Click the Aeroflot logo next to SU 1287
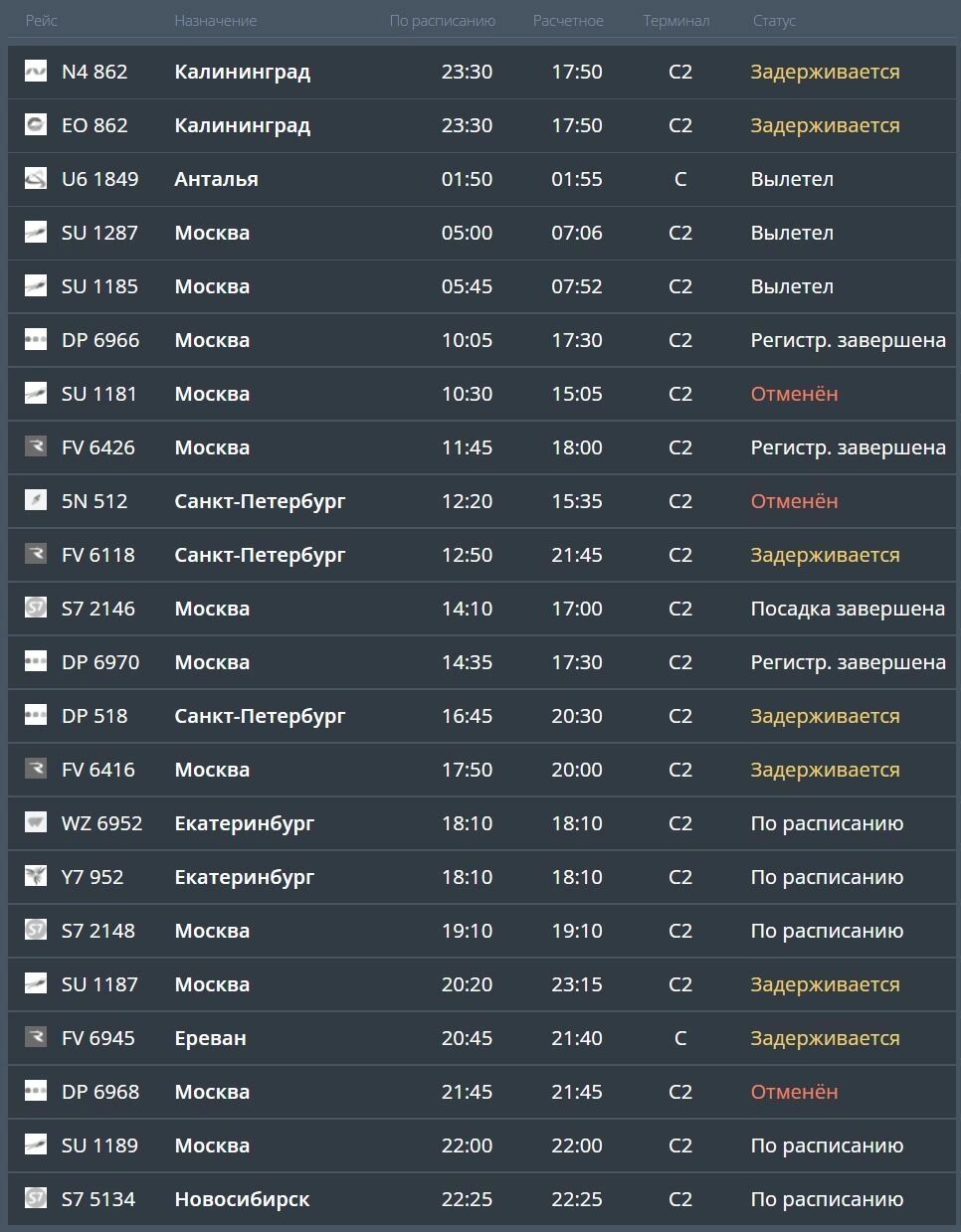Image resolution: width=961 pixels, height=1232 pixels. [x=36, y=233]
